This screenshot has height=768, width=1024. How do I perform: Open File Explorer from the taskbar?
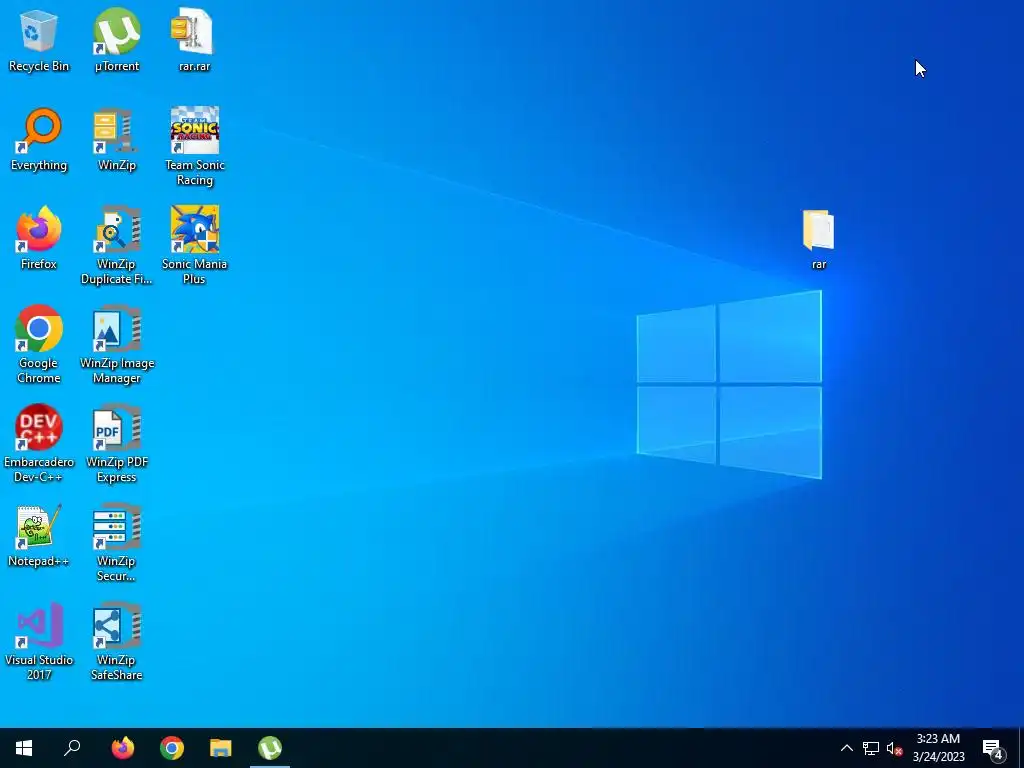pos(221,748)
